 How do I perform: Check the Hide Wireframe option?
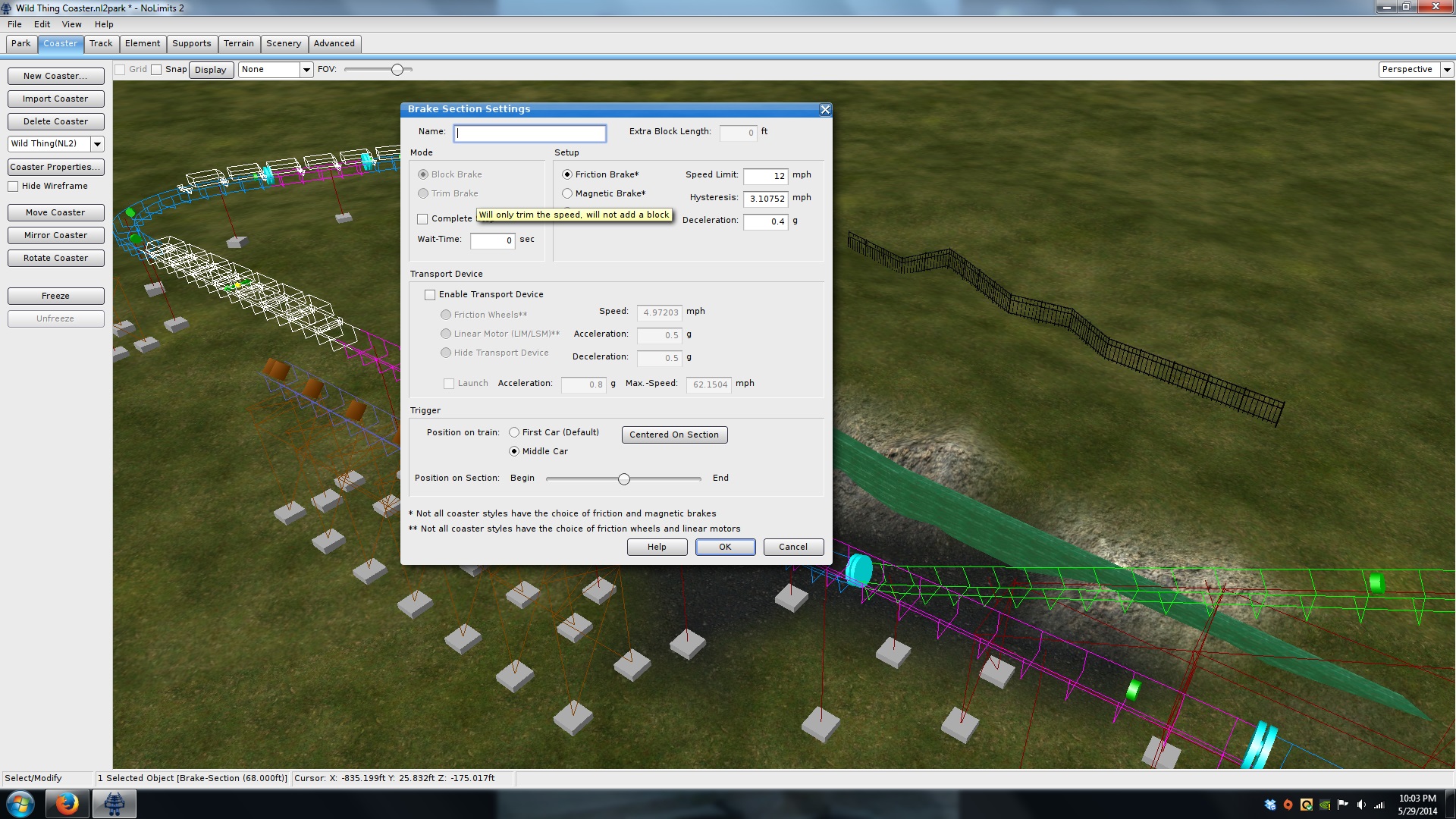click(13, 187)
